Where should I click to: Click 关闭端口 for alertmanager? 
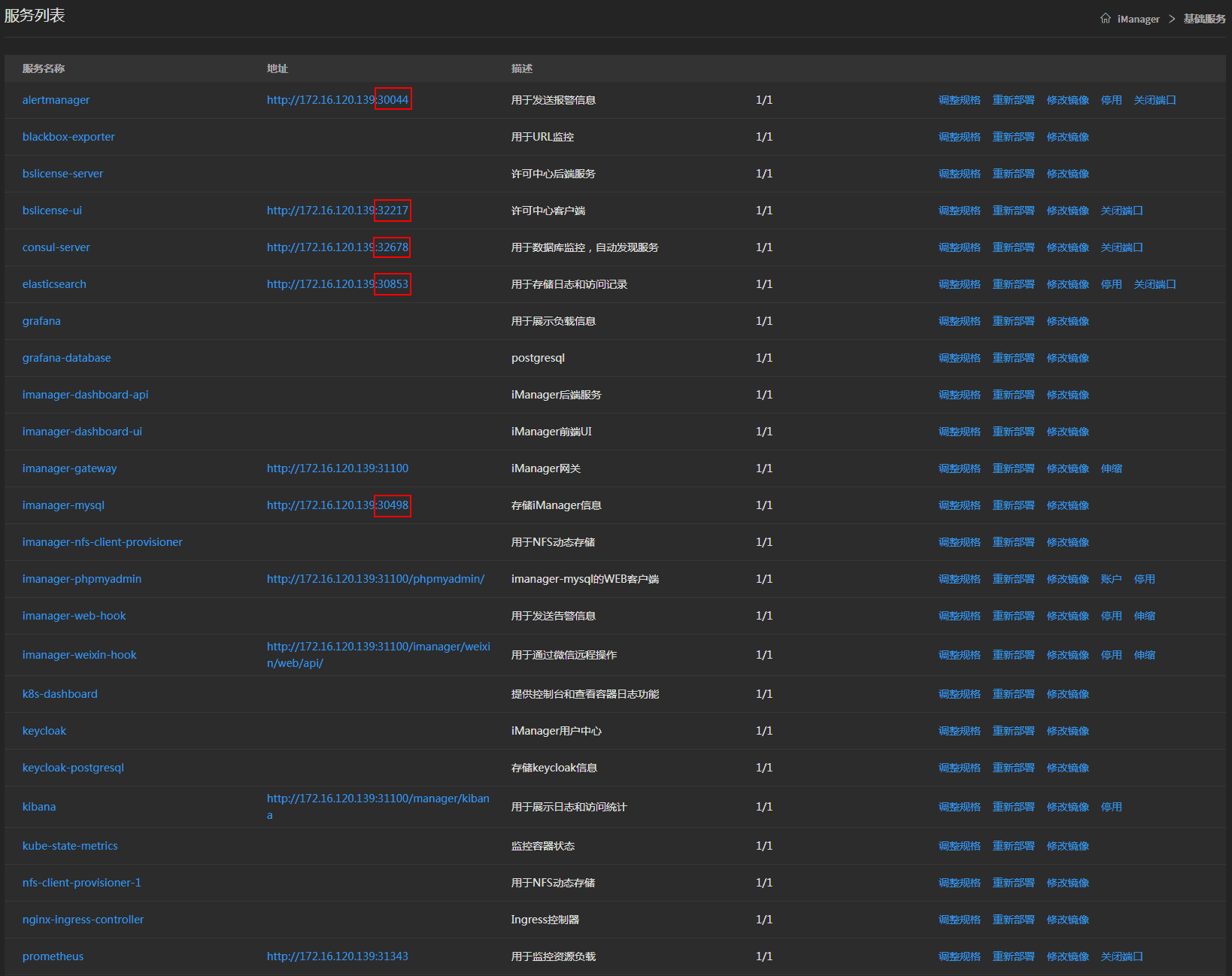(1155, 100)
